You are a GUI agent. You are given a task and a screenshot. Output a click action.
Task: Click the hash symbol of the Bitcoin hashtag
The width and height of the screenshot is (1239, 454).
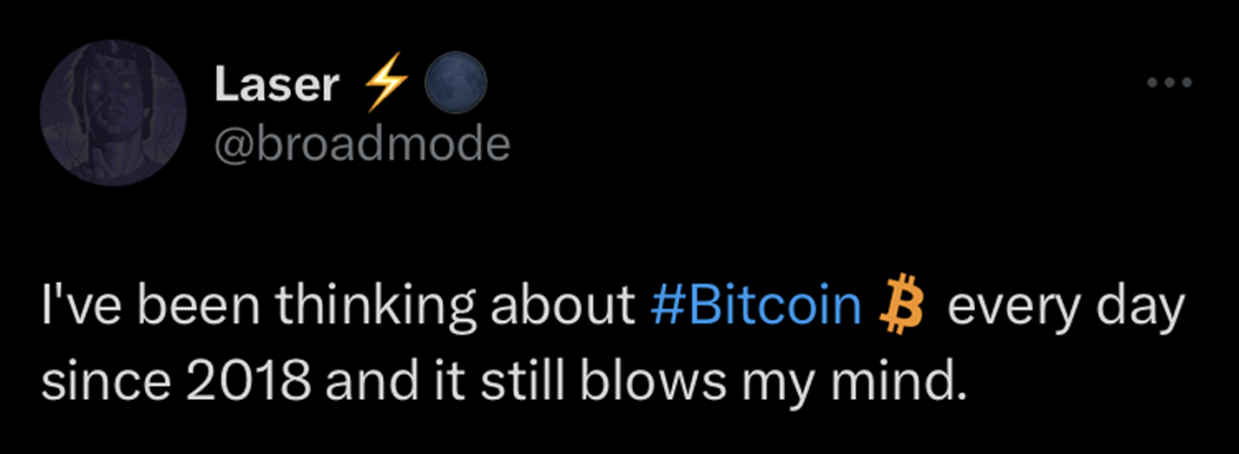pos(665,308)
